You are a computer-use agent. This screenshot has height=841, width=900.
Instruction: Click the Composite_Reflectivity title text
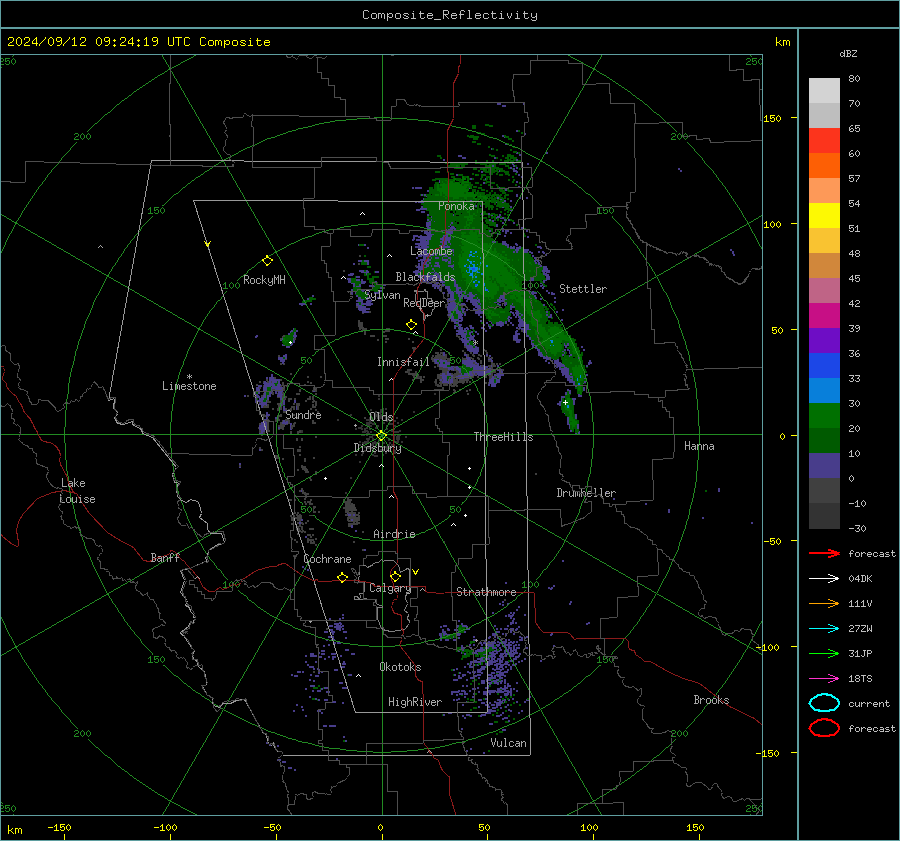coord(449,15)
